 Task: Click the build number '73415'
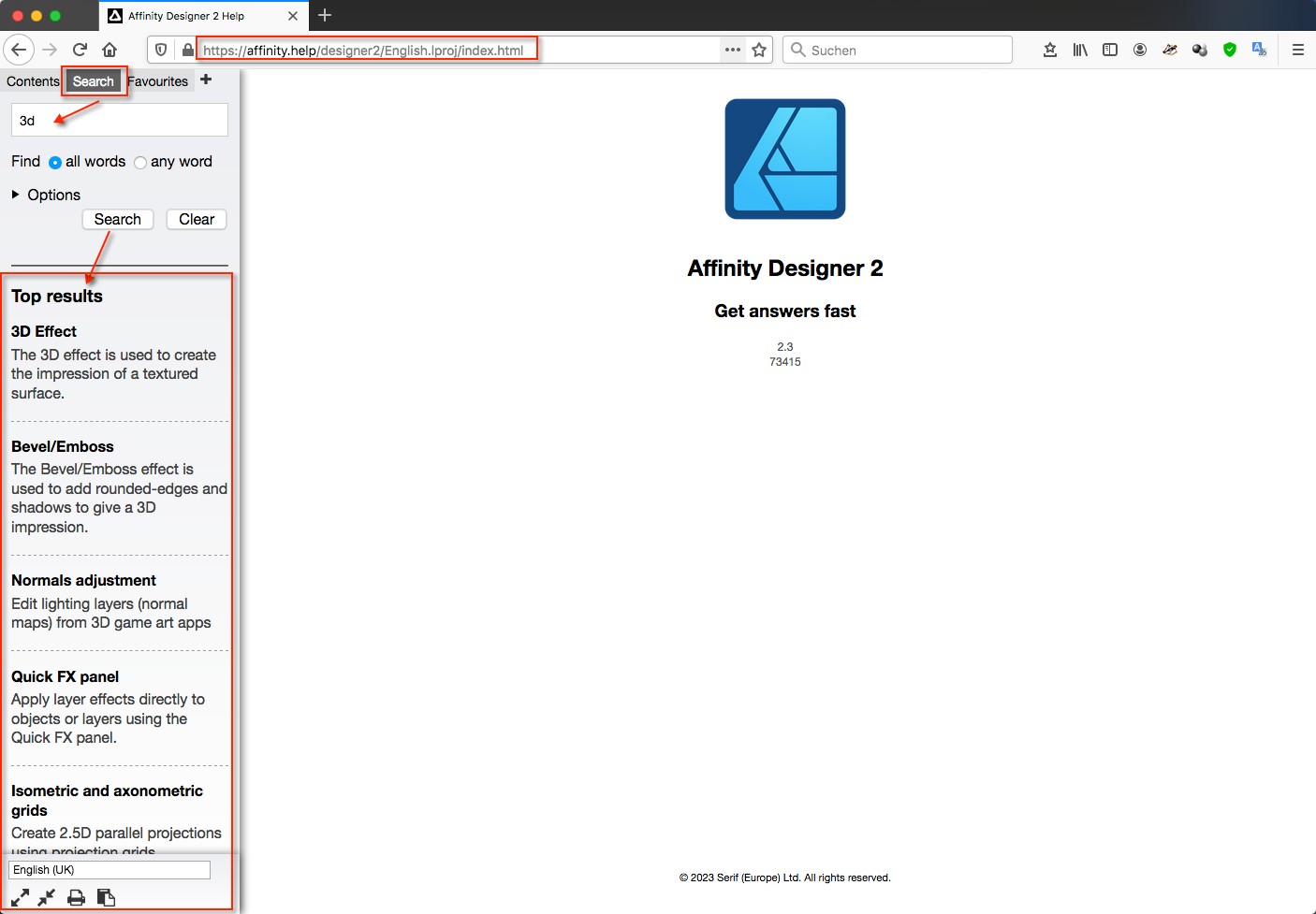pyautogui.click(x=785, y=362)
